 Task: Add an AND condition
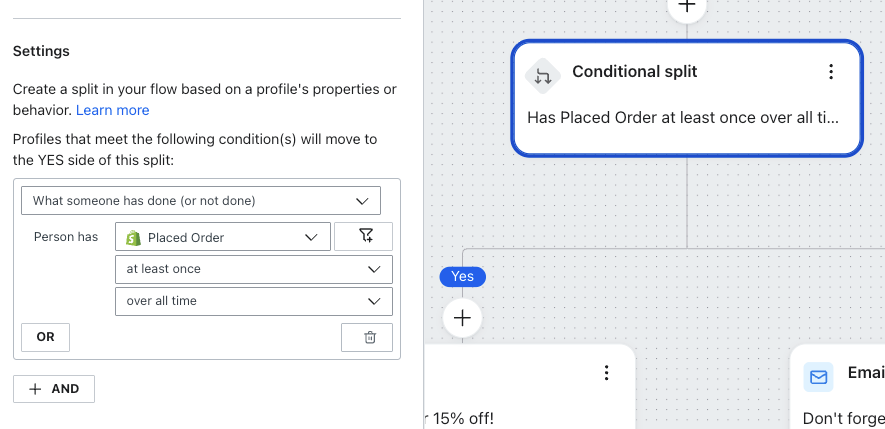pyautogui.click(x=54, y=389)
